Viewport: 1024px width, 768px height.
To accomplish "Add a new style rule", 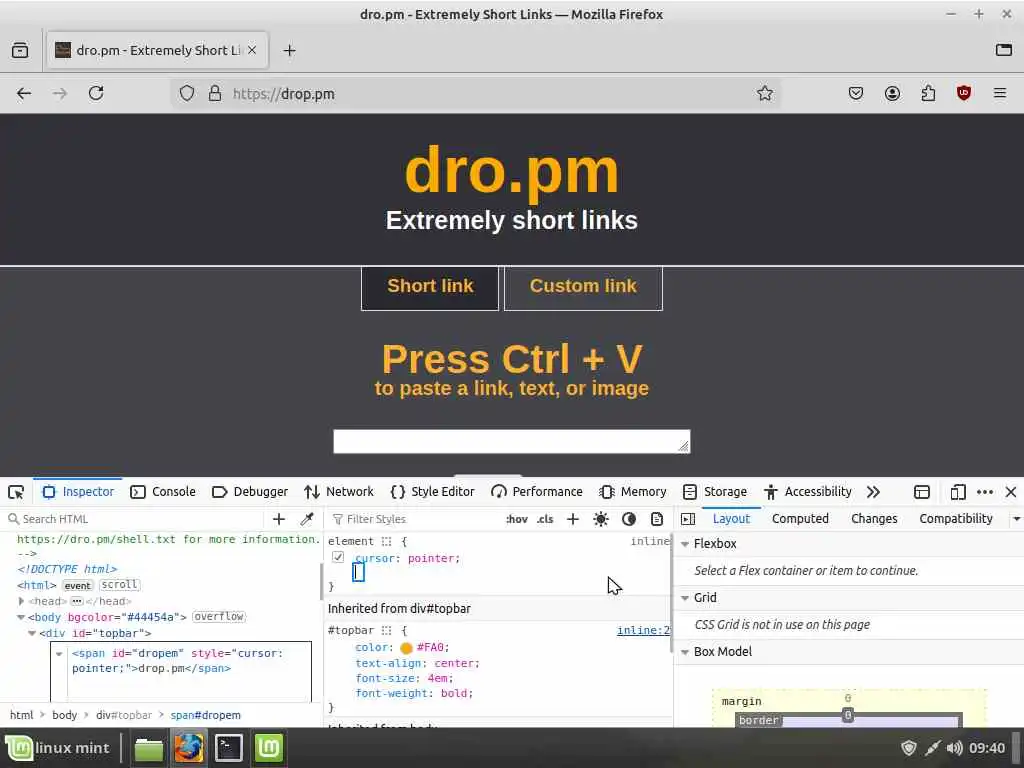I will (573, 519).
